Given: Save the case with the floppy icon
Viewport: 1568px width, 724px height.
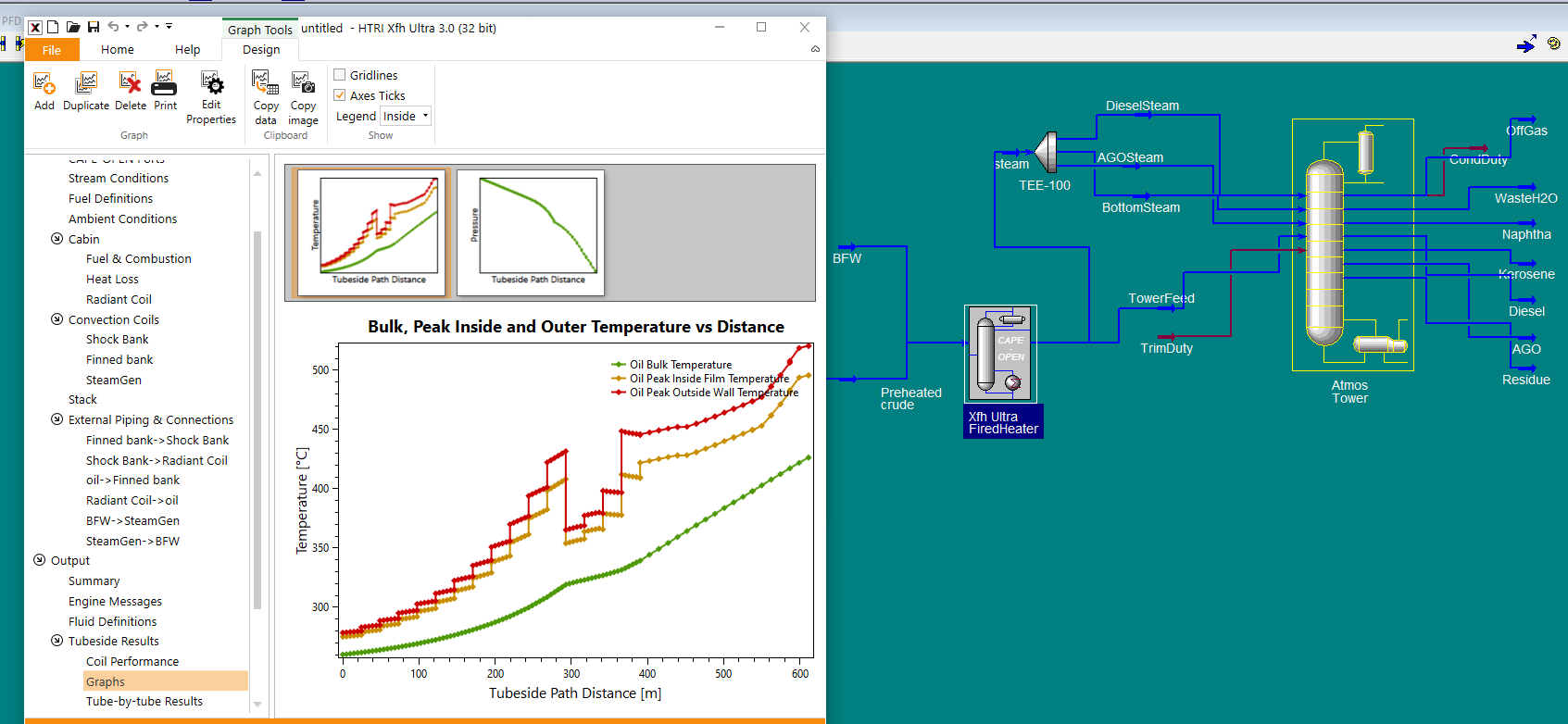Looking at the screenshot, I should pyautogui.click(x=94, y=27).
